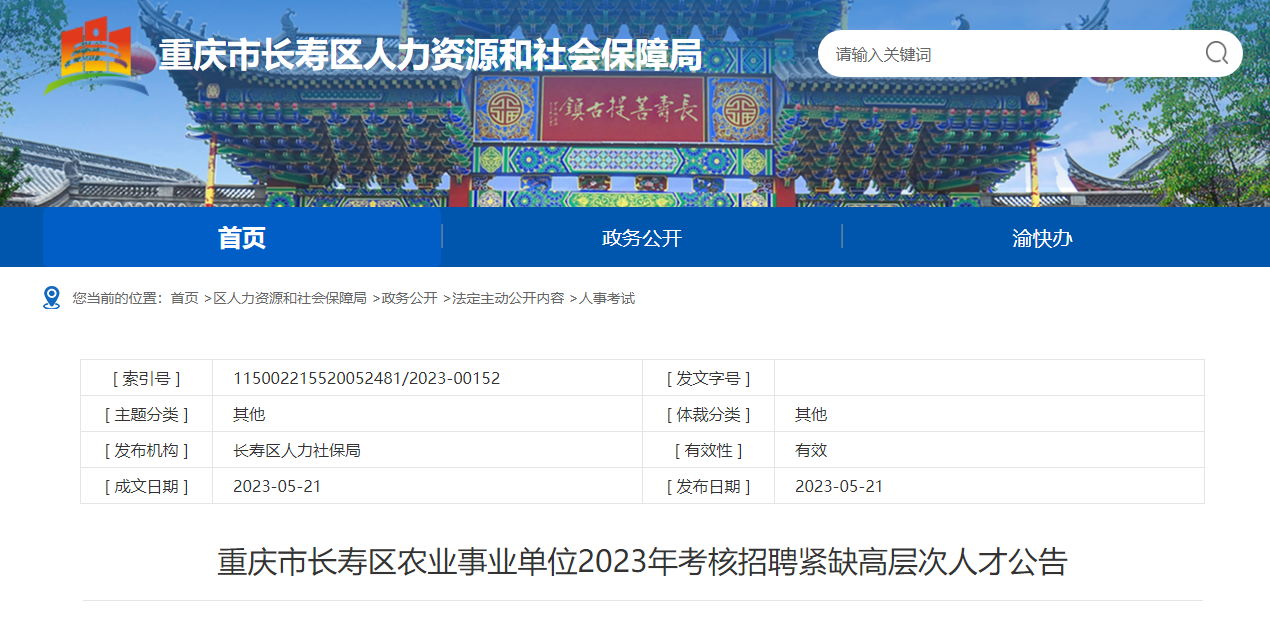The image size is (1270, 619).
Task: Open 法定主动公开内容 breadcrumb link
Action: tap(508, 298)
